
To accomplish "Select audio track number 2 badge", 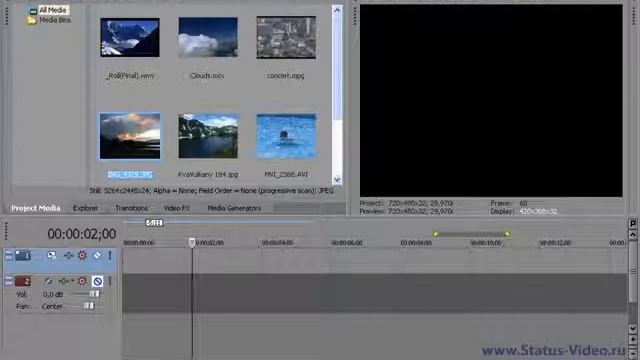I will [23, 281].
